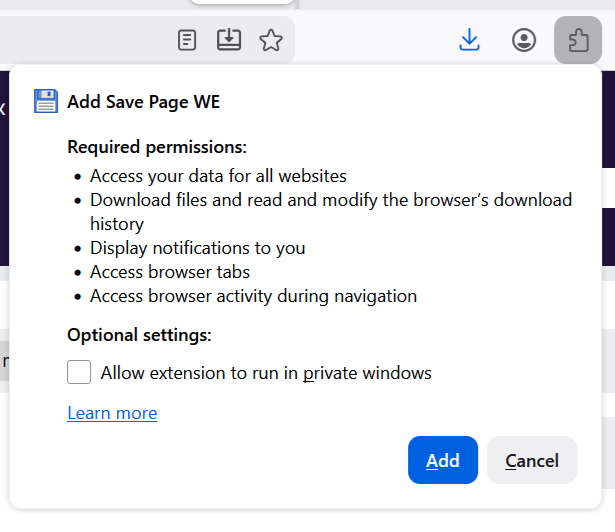Select 'Access your data for all websites' text

(x=218, y=176)
